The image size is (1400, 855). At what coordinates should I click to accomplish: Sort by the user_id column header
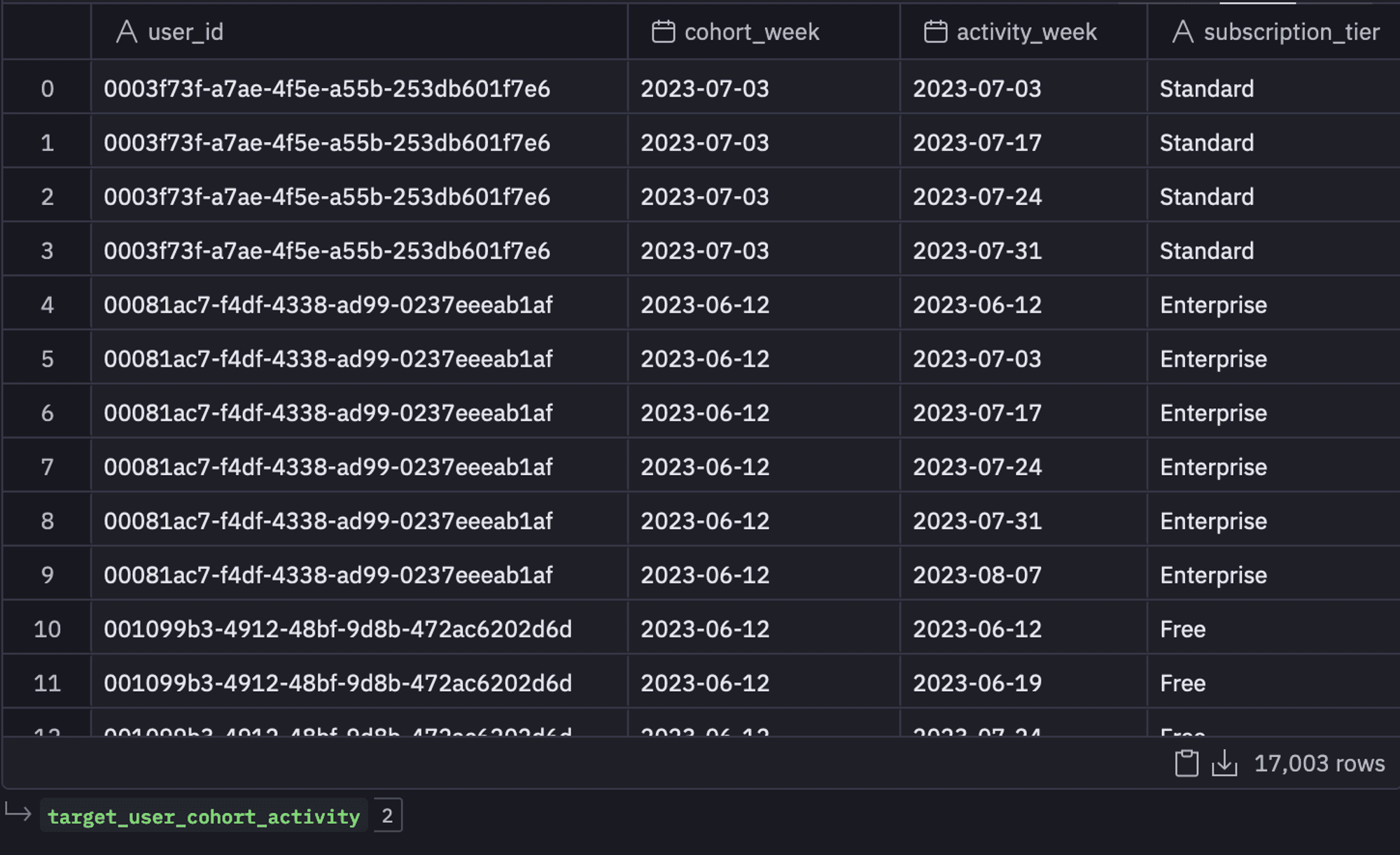[359, 31]
